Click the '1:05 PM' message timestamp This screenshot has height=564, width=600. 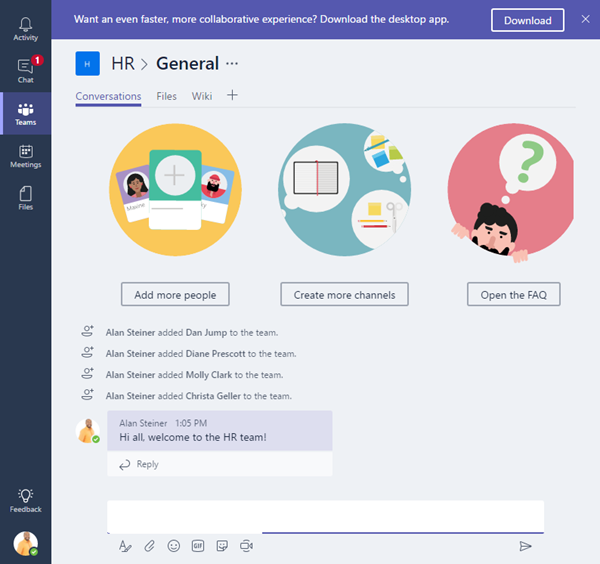click(x=191, y=423)
